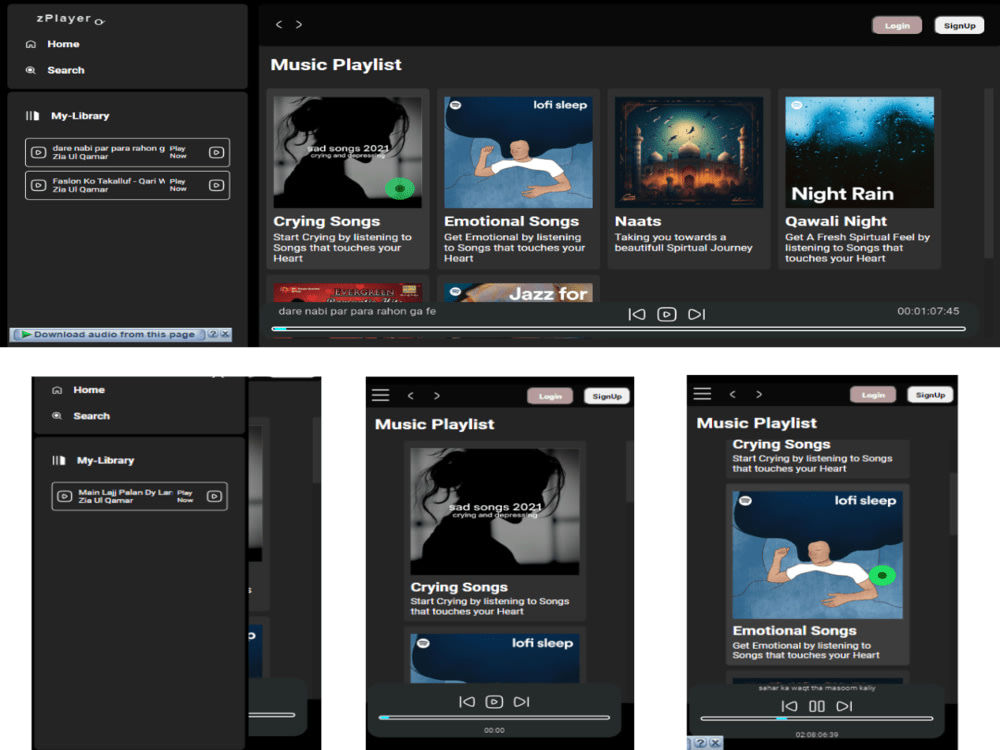
Task: Select Search label in mobile sidebar screenshot
Action: point(91,416)
